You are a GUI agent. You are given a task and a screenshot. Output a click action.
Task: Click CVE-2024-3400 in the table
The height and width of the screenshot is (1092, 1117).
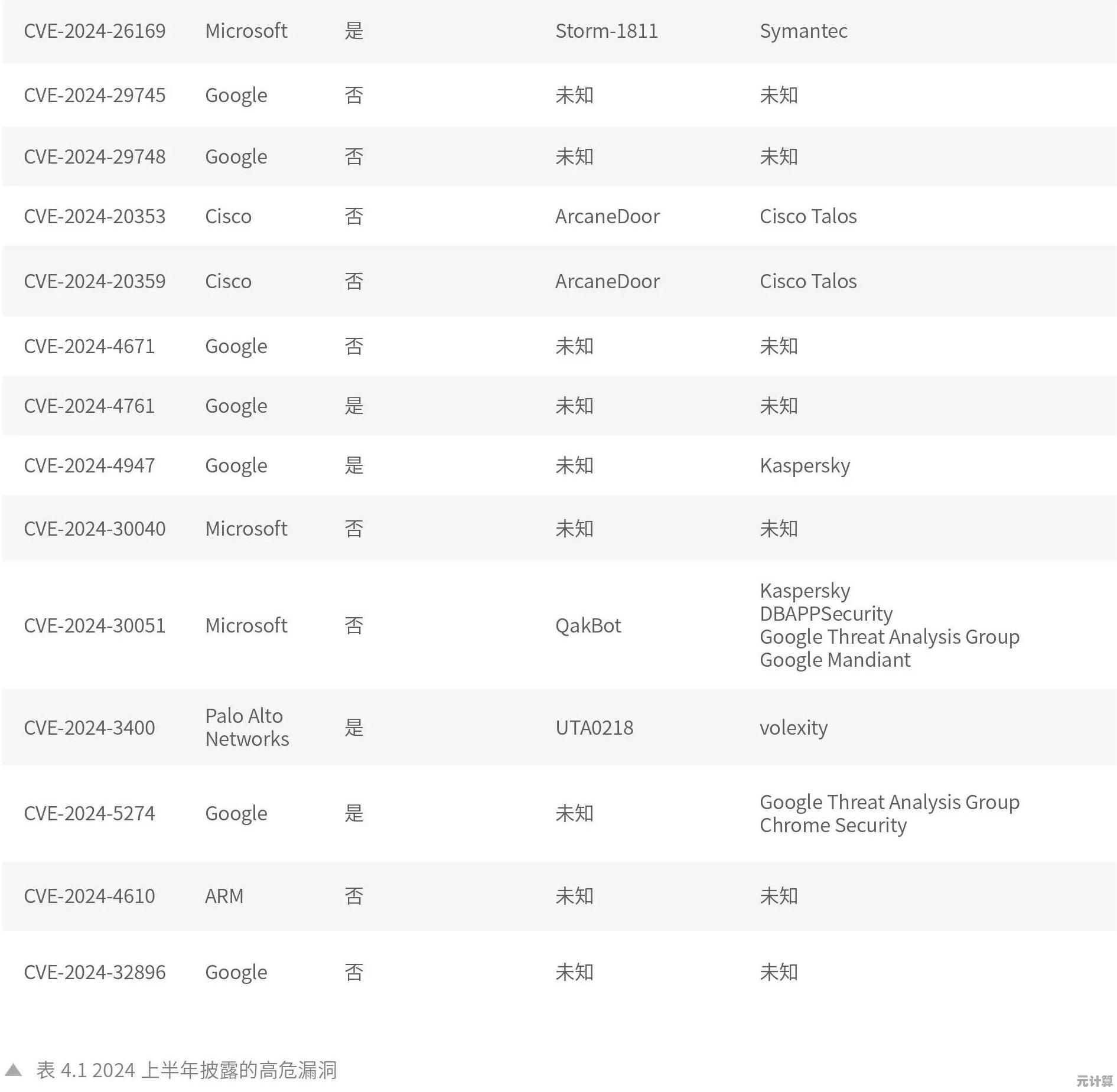(89, 728)
